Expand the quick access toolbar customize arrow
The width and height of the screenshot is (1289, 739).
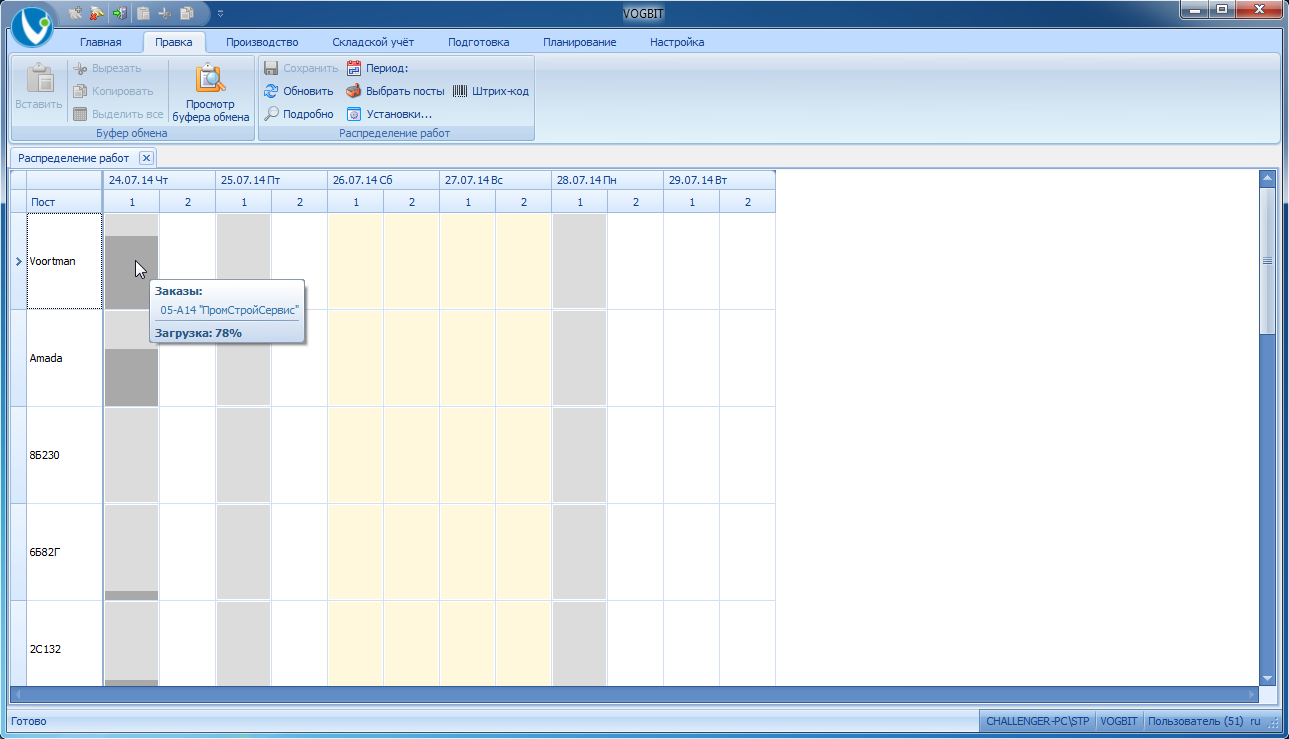tap(220, 13)
